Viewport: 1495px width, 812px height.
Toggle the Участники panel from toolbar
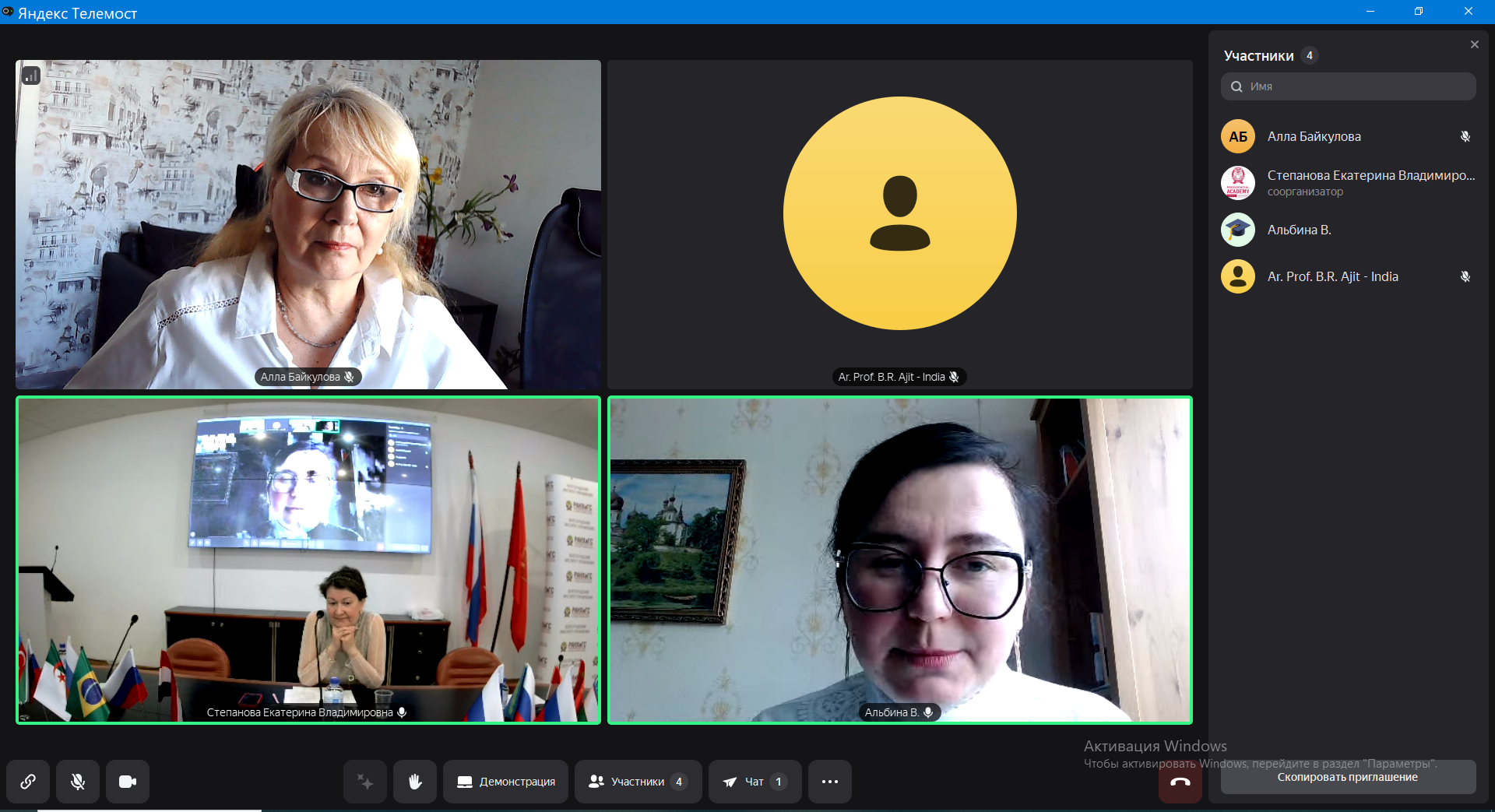[638, 782]
